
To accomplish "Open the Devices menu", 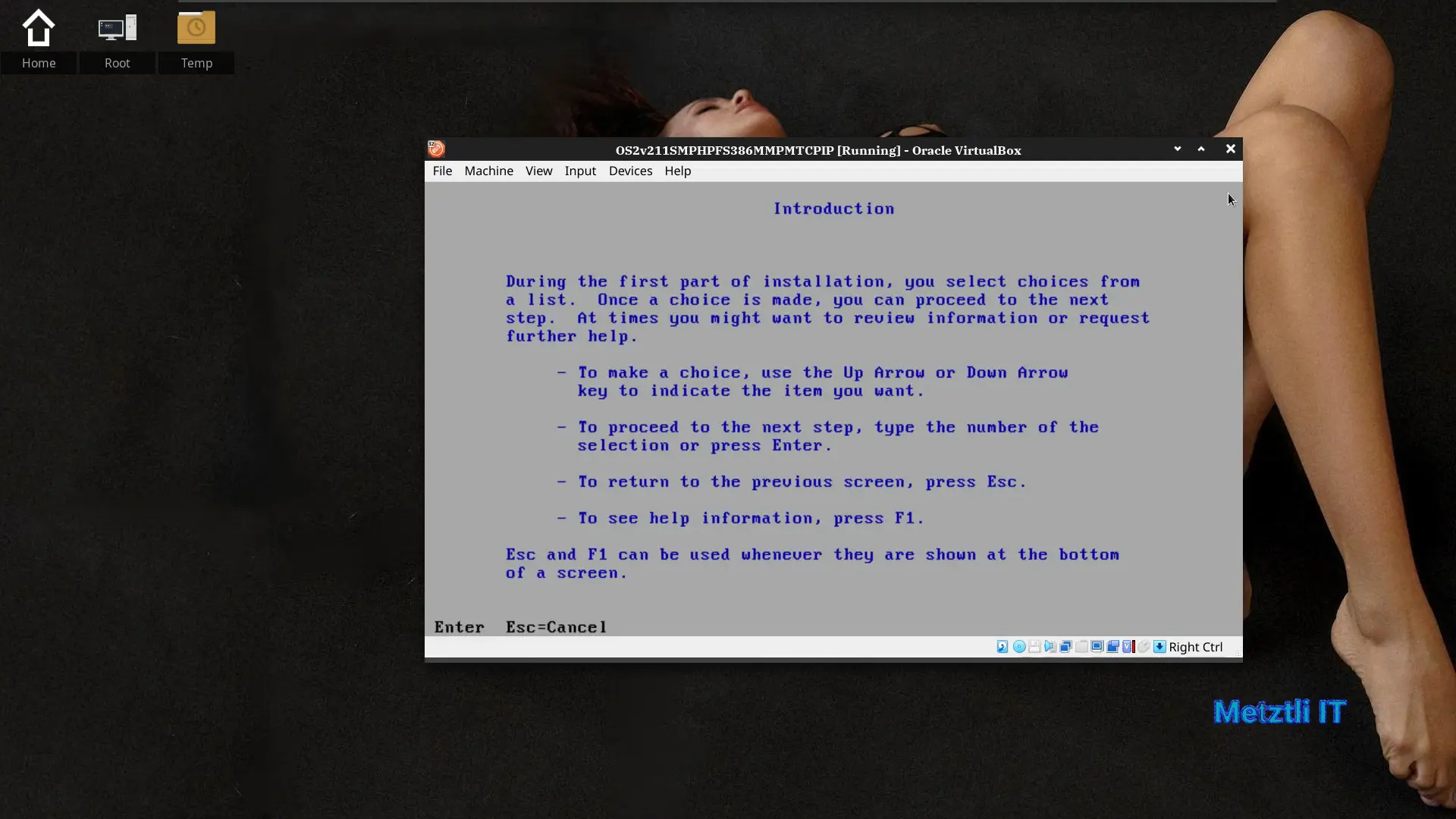I will [x=630, y=171].
